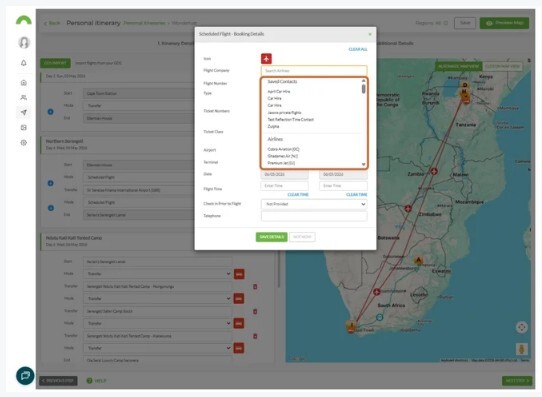Open the second Transfer mode dropdown under Tented Camp
Screen dimensions: 542x397
pos(158,299)
